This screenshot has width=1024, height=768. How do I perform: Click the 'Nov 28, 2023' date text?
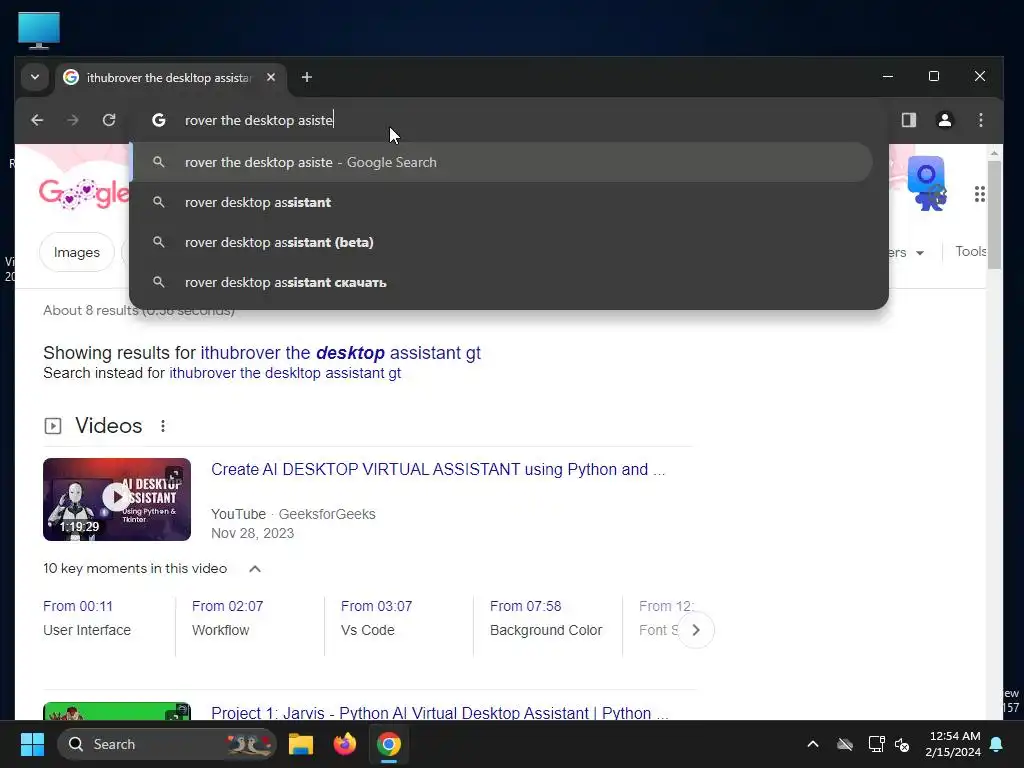tap(252, 533)
